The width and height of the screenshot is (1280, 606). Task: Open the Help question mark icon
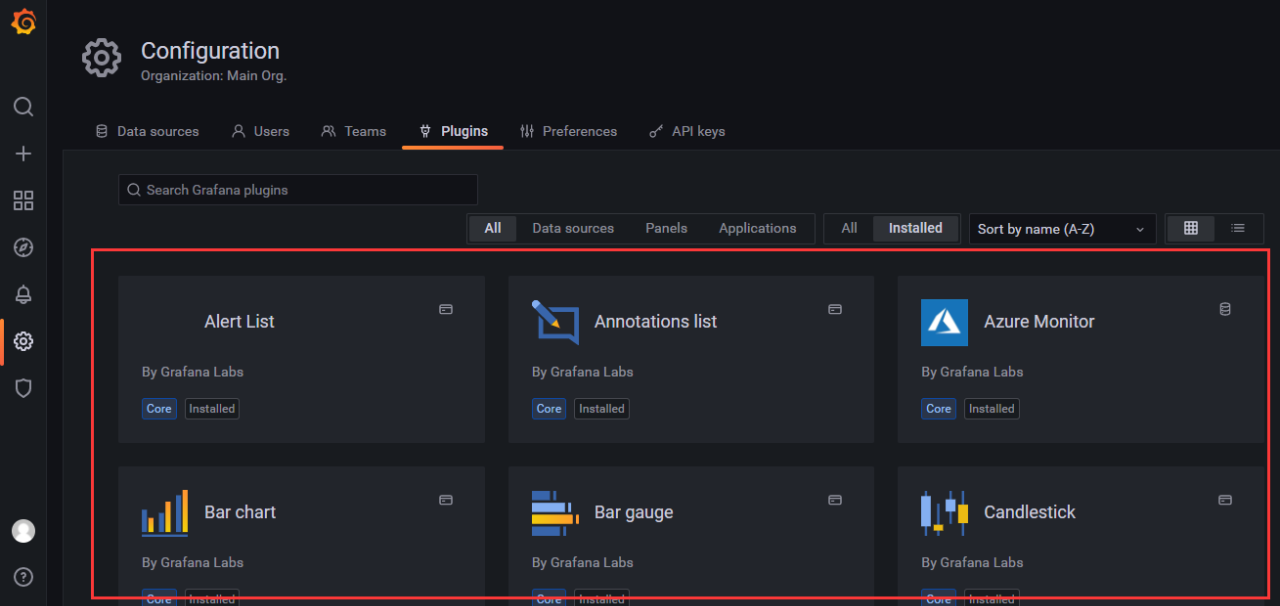(23, 577)
